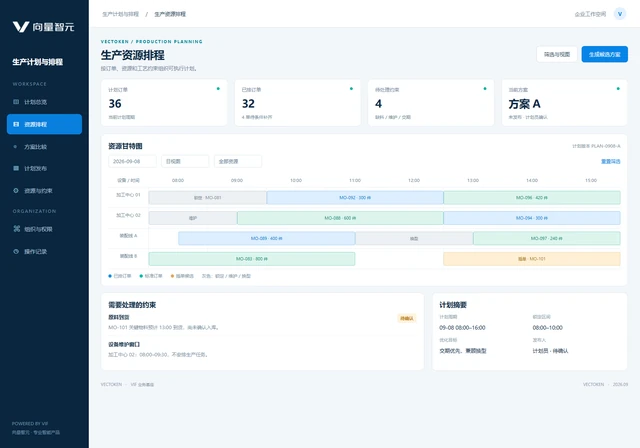The width and height of the screenshot is (640, 448).
Task: Click the 资源与约束 sidebar icon
Action: [16, 191]
